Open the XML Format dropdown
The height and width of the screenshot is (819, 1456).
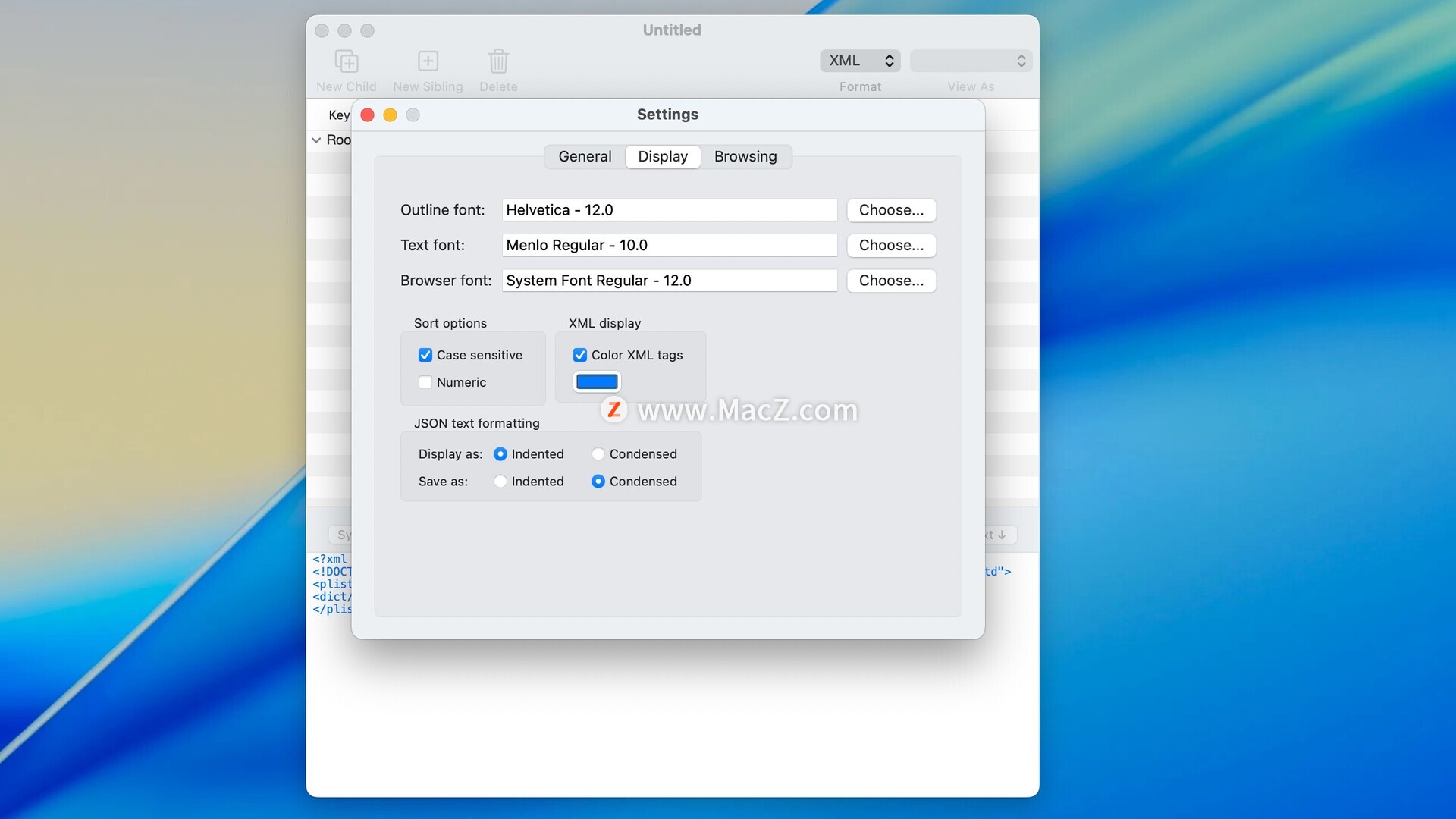(860, 61)
